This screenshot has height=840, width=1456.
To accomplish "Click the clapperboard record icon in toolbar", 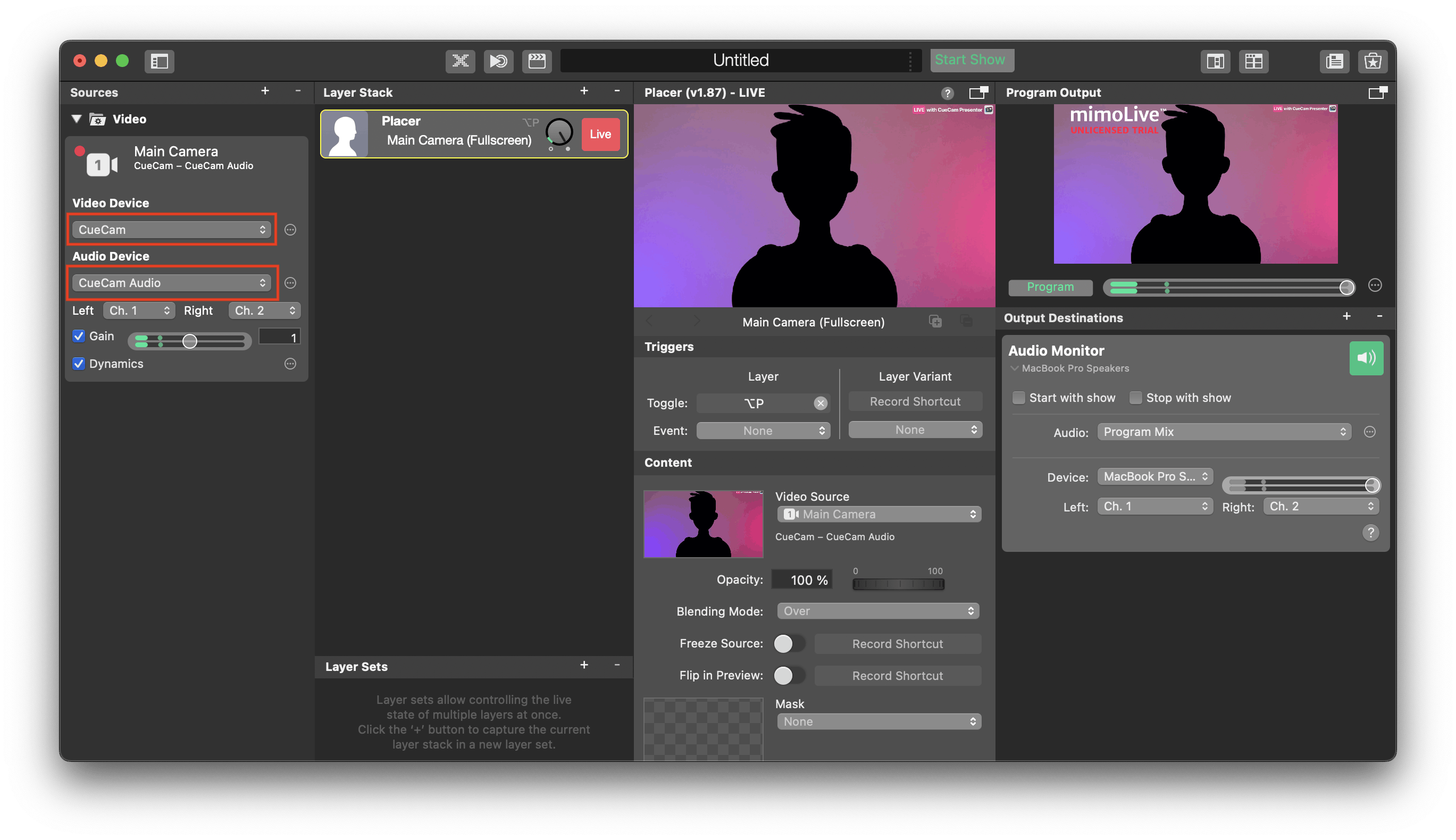I will pos(537,61).
